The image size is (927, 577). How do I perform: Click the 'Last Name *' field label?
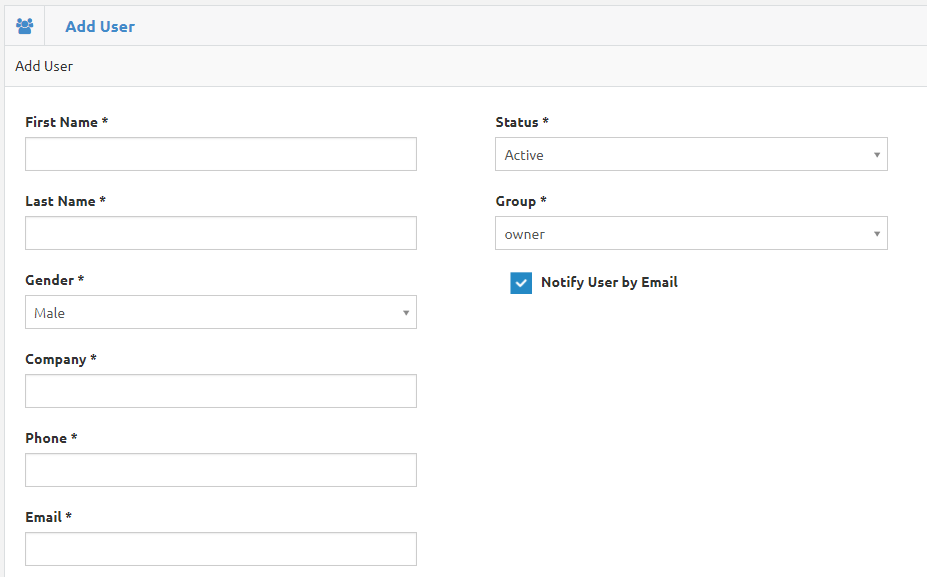65,201
